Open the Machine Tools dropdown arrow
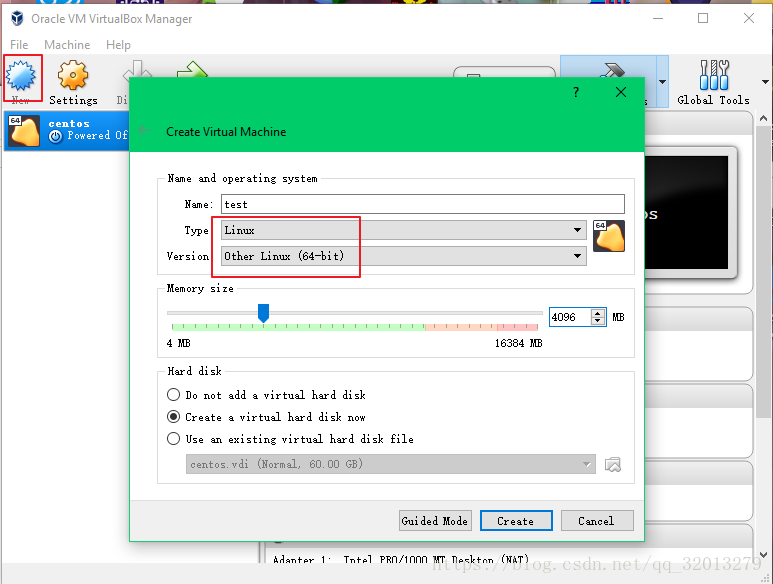The height and width of the screenshot is (584, 773). click(x=663, y=82)
